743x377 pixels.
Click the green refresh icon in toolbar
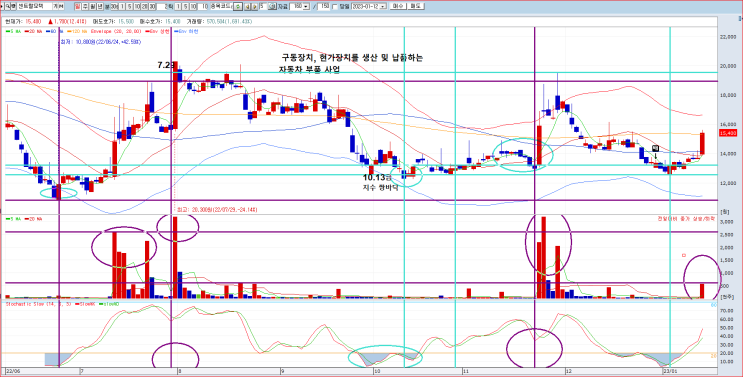[238, 7]
